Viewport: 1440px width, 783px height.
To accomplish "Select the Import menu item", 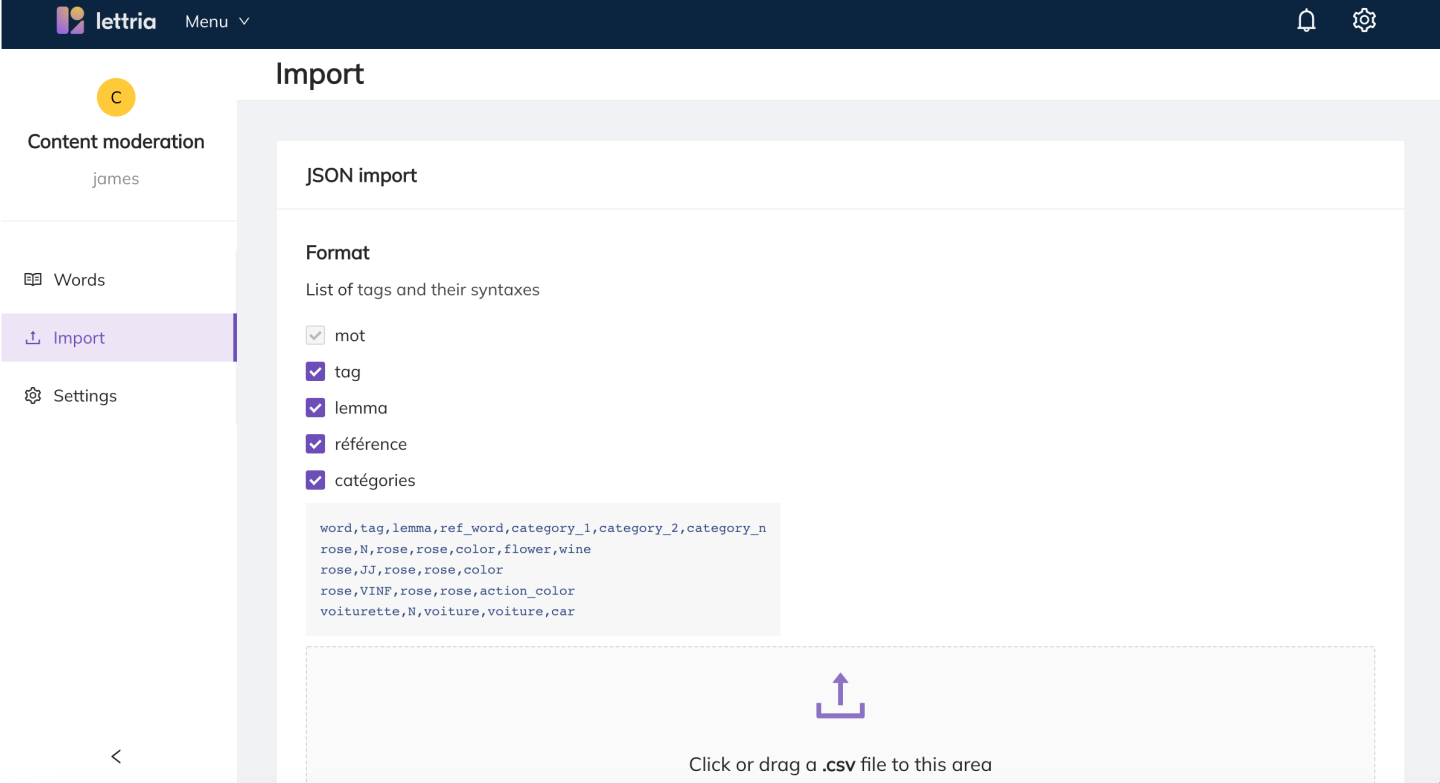I will tap(80, 337).
